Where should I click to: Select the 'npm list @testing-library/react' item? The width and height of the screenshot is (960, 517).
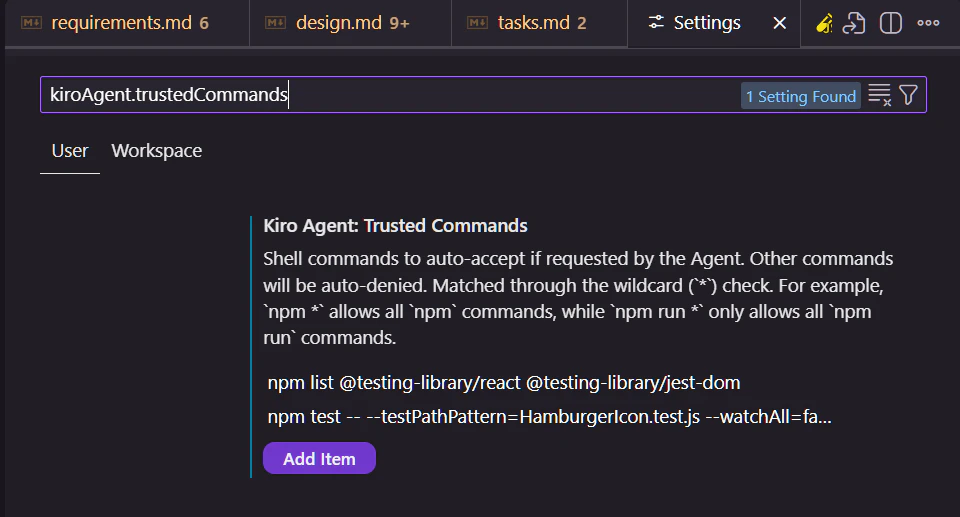click(x=504, y=383)
